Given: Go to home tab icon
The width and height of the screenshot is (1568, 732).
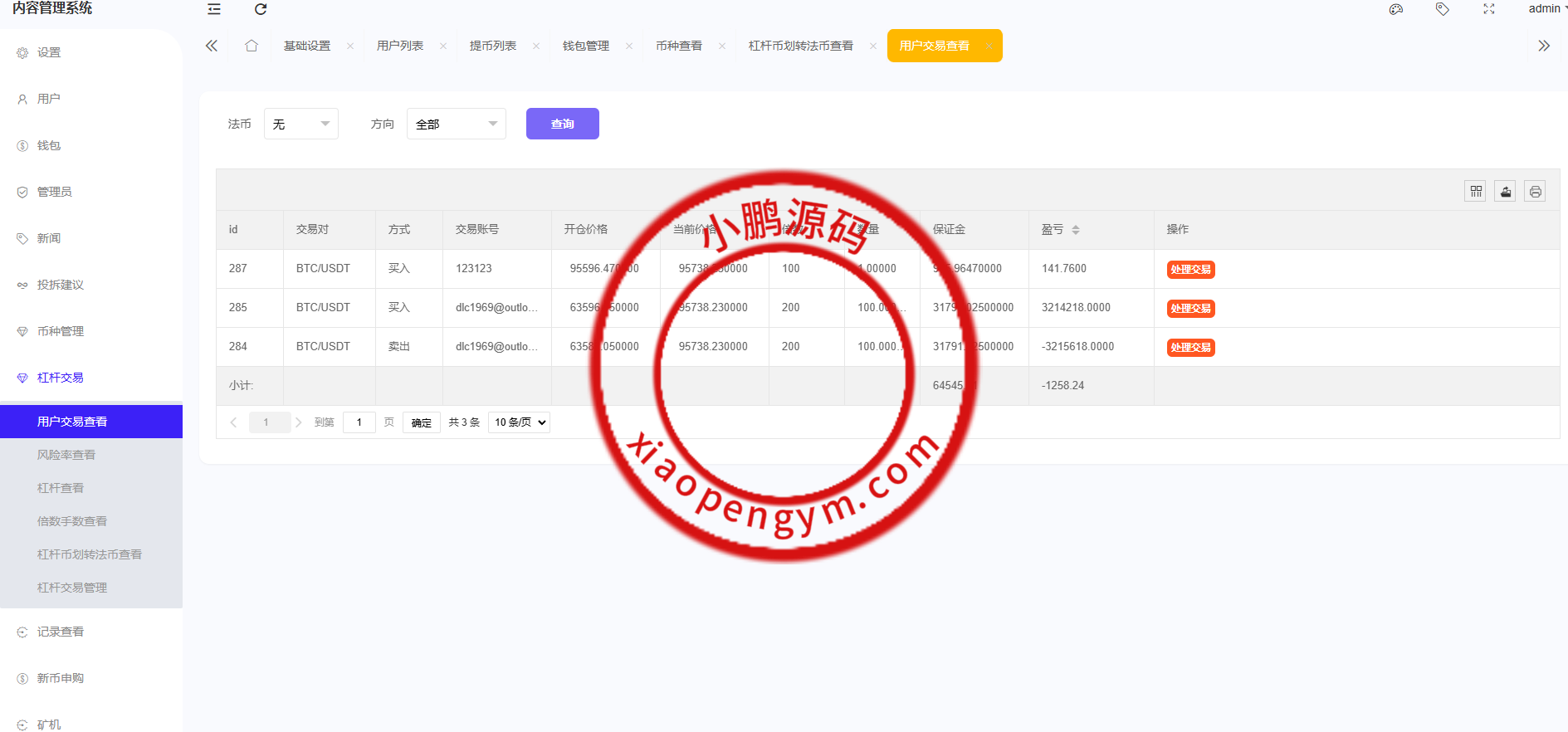Looking at the screenshot, I should (252, 46).
